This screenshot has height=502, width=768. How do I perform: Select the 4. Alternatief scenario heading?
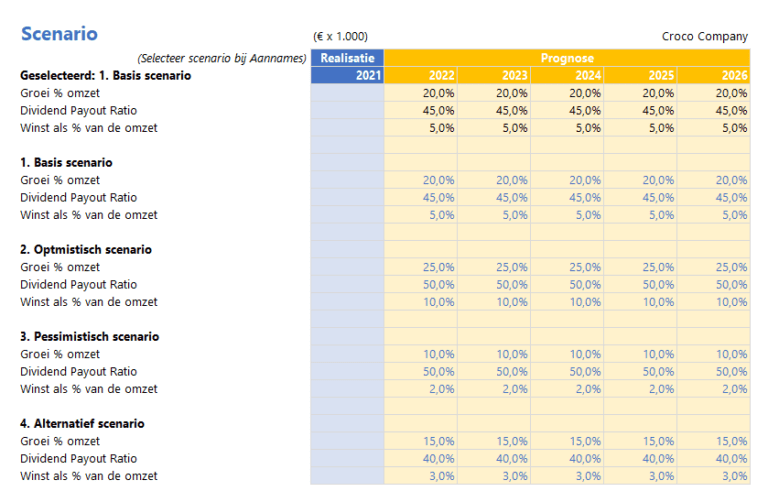pos(84,423)
